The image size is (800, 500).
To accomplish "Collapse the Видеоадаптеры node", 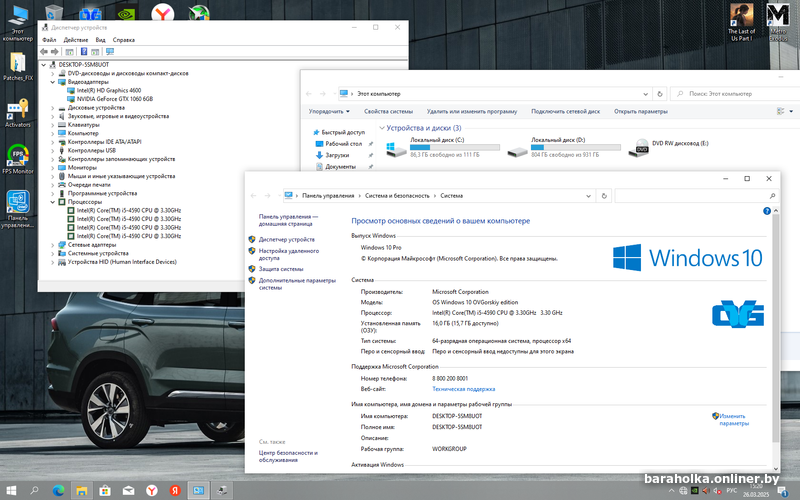I will point(53,82).
